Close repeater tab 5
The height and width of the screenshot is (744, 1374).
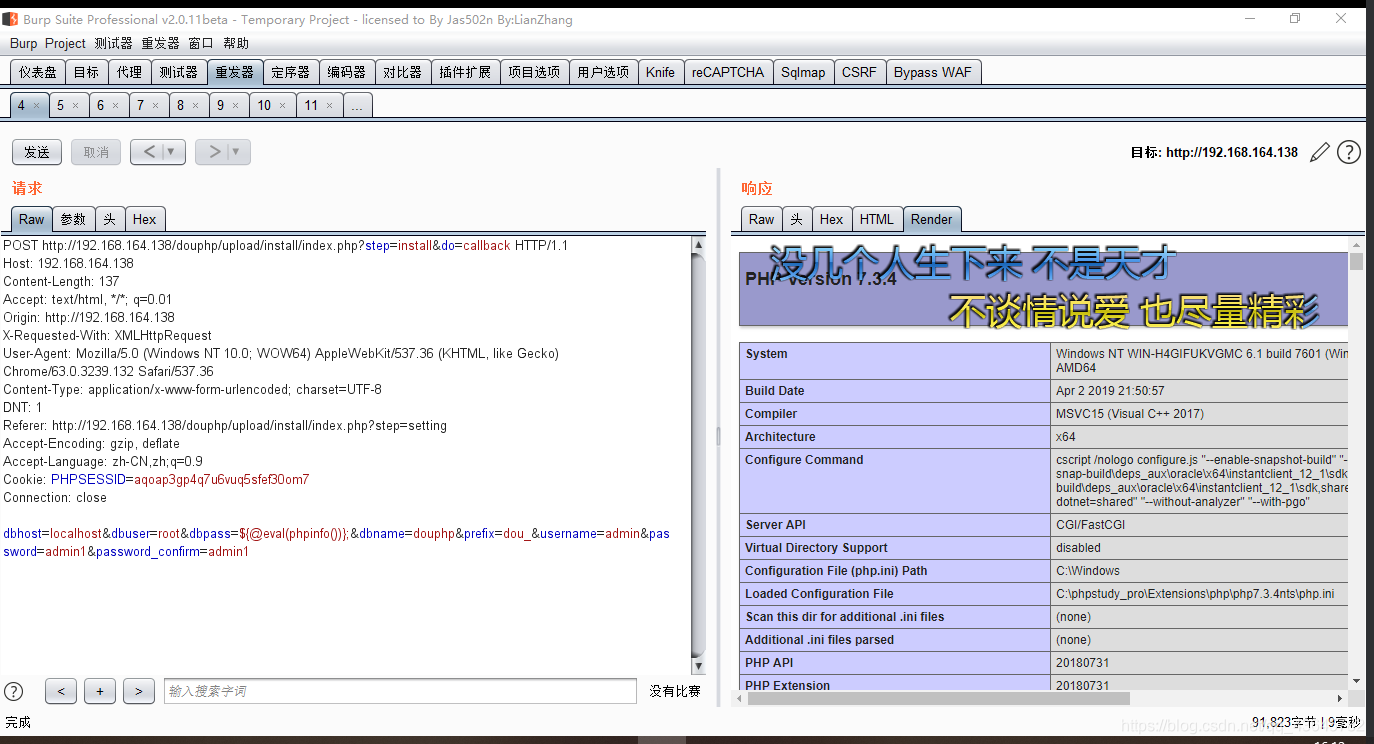click(x=75, y=105)
